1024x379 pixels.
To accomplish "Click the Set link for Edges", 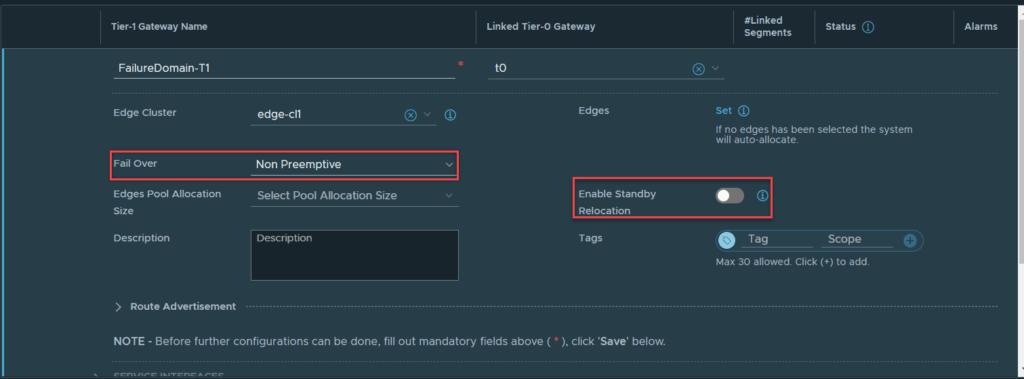I will (x=724, y=111).
